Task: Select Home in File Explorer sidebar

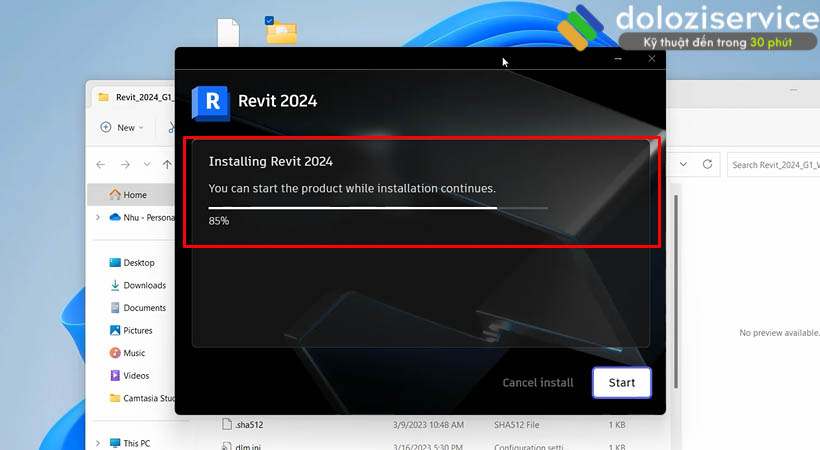Action: click(x=131, y=195)
